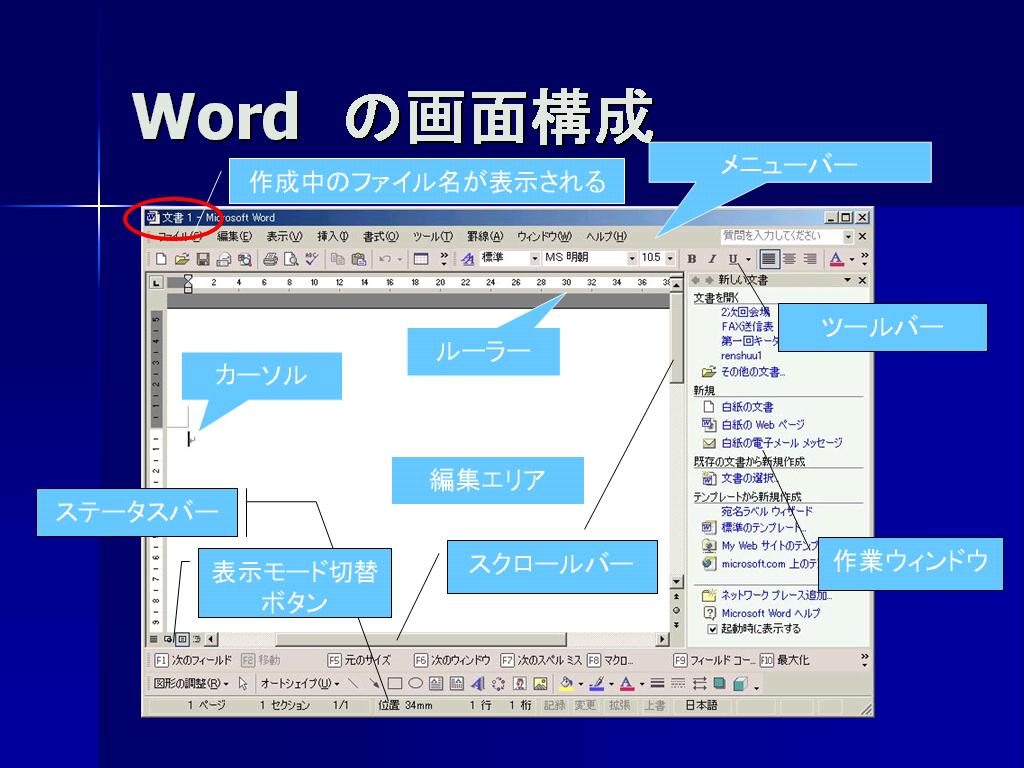Open the 罫線 menu

[485, 236]
